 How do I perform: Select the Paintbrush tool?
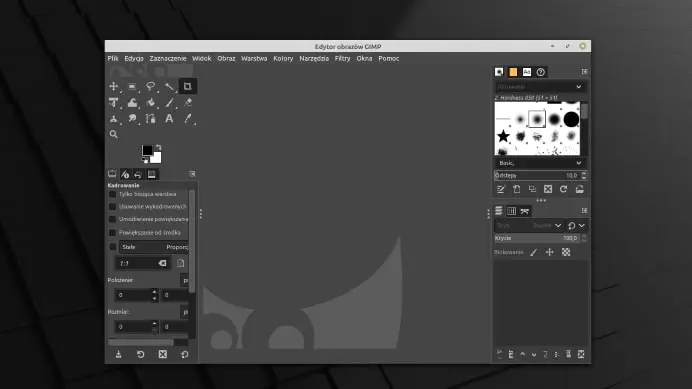coord(169,103)
